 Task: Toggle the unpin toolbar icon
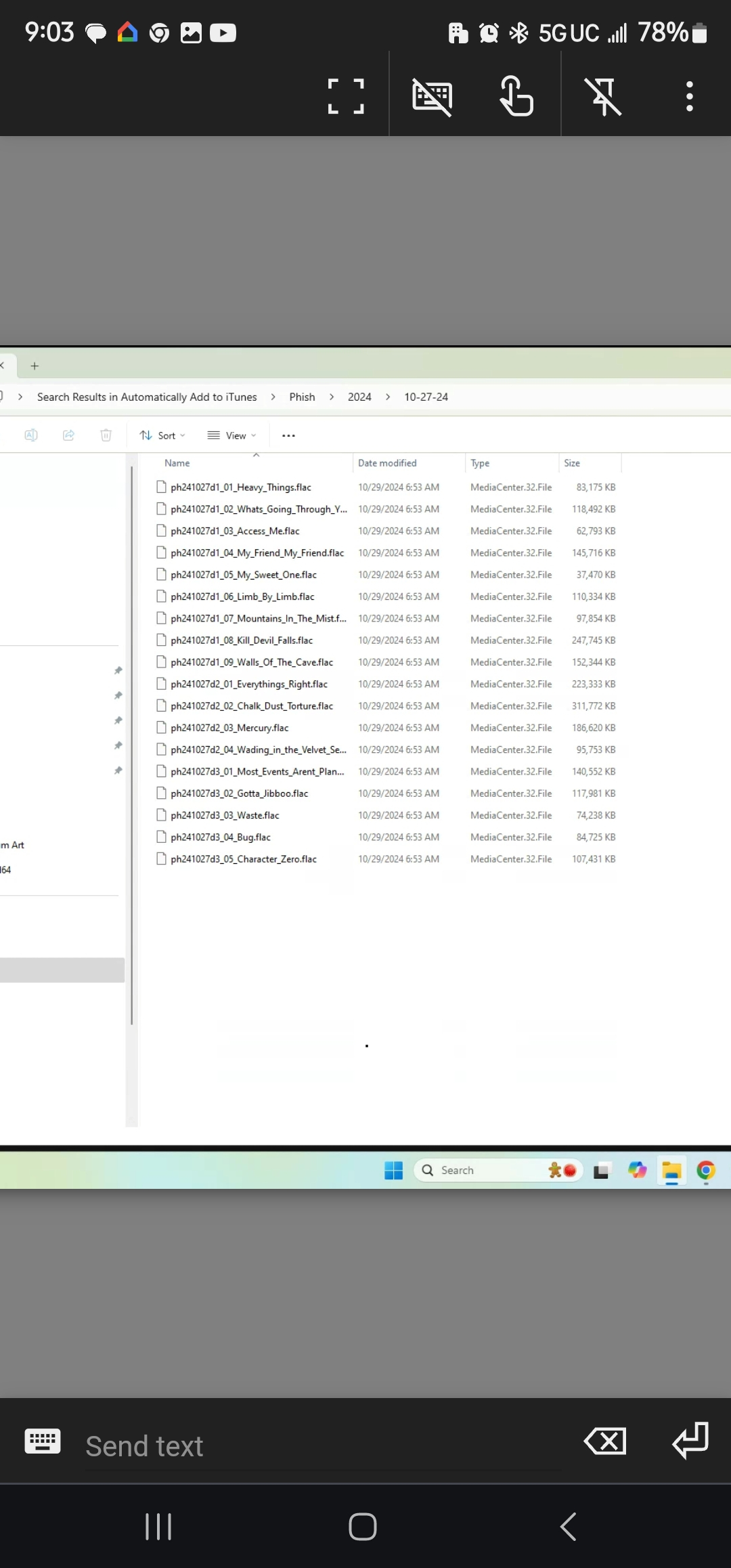pyautogui.click(x=602, y=96)
